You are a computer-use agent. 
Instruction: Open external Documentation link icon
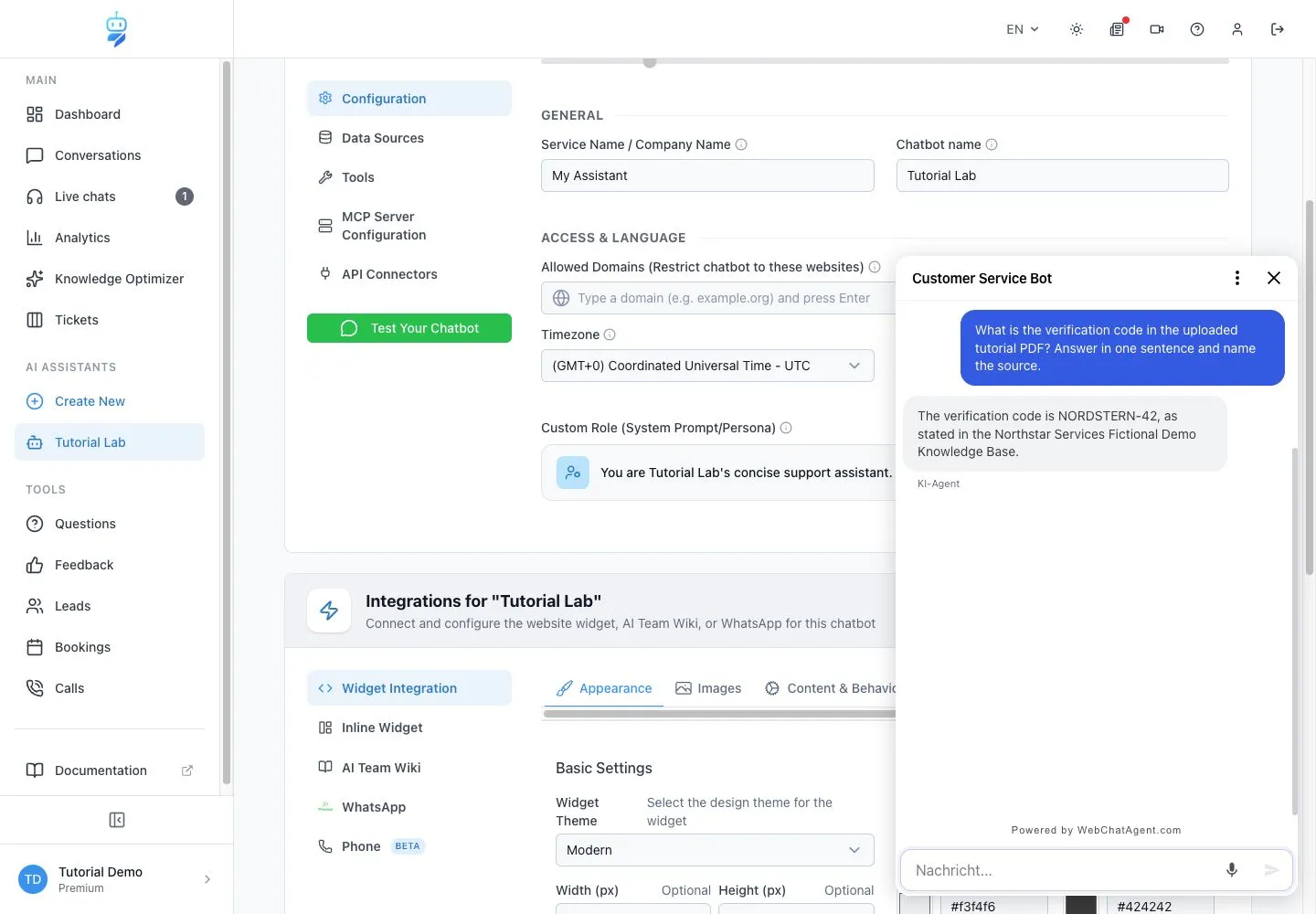(x=187, y=771)
